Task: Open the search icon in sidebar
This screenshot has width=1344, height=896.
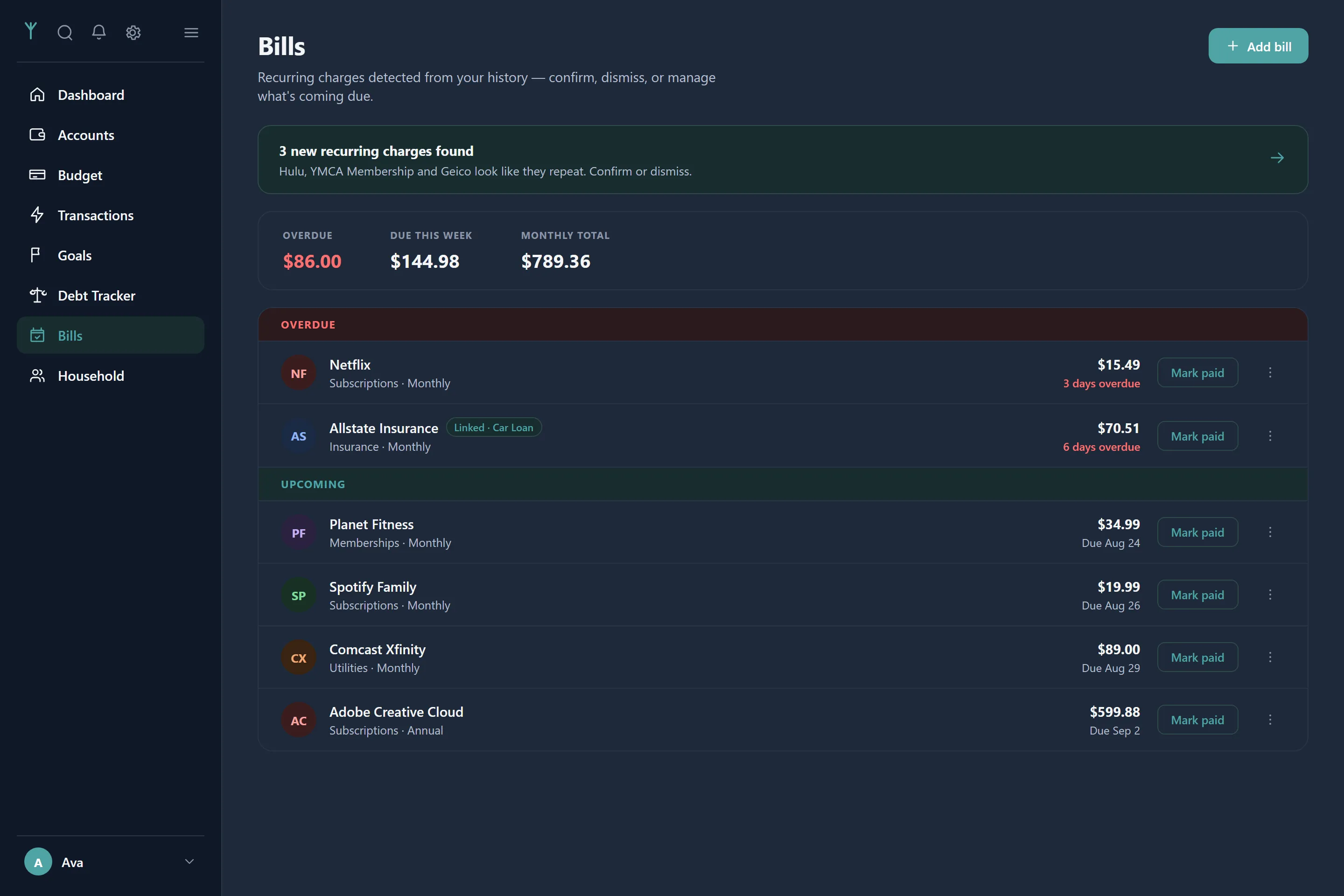Action: point(65,33)
